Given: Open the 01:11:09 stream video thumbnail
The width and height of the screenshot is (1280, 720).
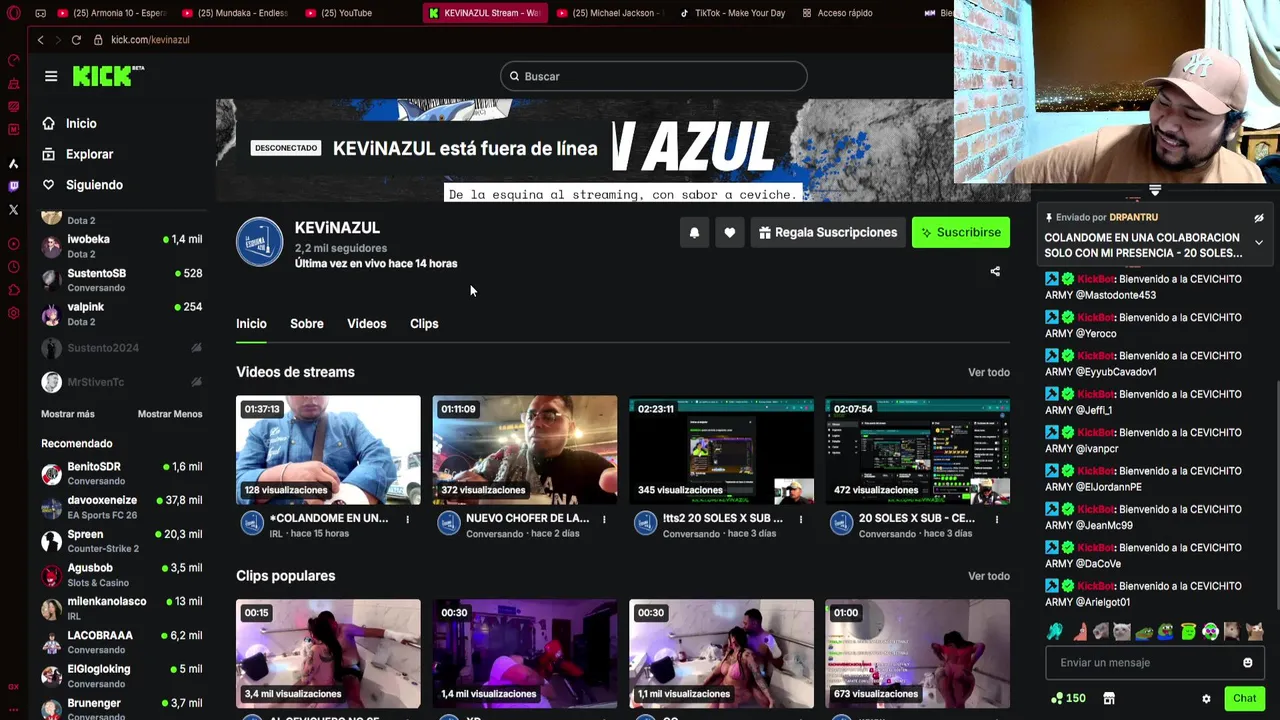Looking at the screenshot, I should 525,450.
